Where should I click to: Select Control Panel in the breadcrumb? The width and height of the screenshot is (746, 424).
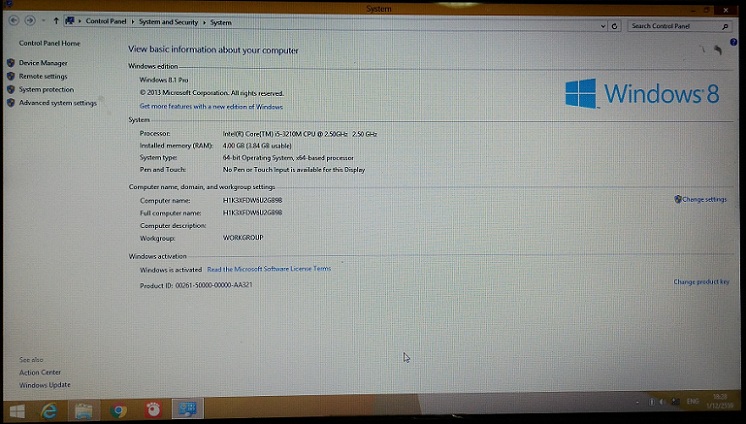(106, 21)
